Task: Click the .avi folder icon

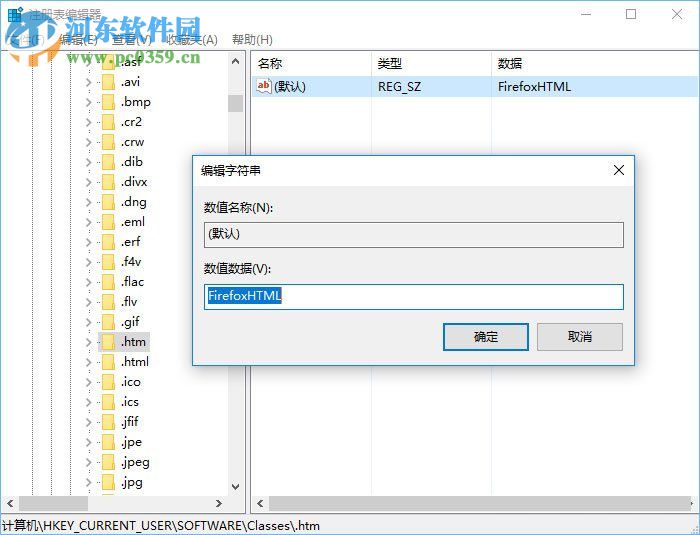Action: pyautogui.click(x=108, y=82)
